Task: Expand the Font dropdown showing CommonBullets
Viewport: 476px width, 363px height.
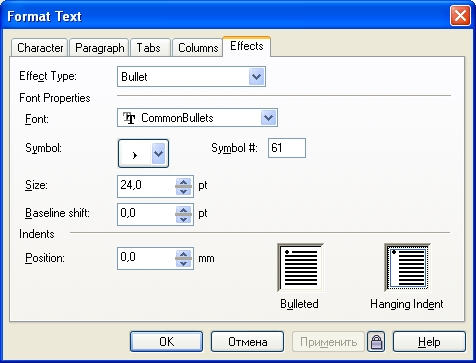Action: pos(268,118)
